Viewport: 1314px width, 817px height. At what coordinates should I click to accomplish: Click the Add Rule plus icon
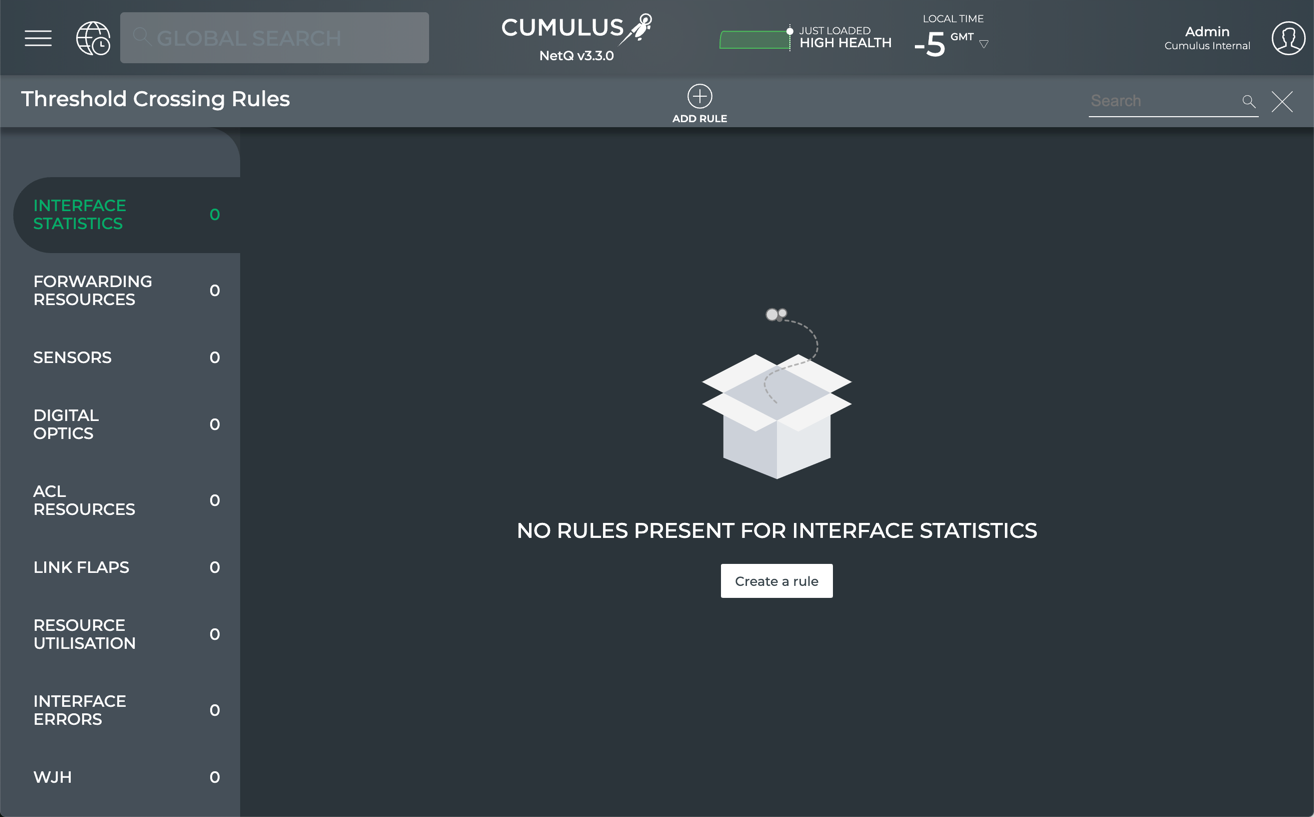click(699, 96)
